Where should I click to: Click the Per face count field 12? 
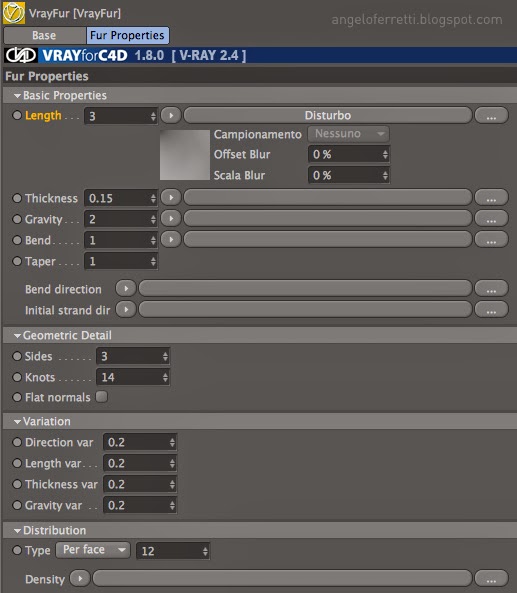point(173,551)
